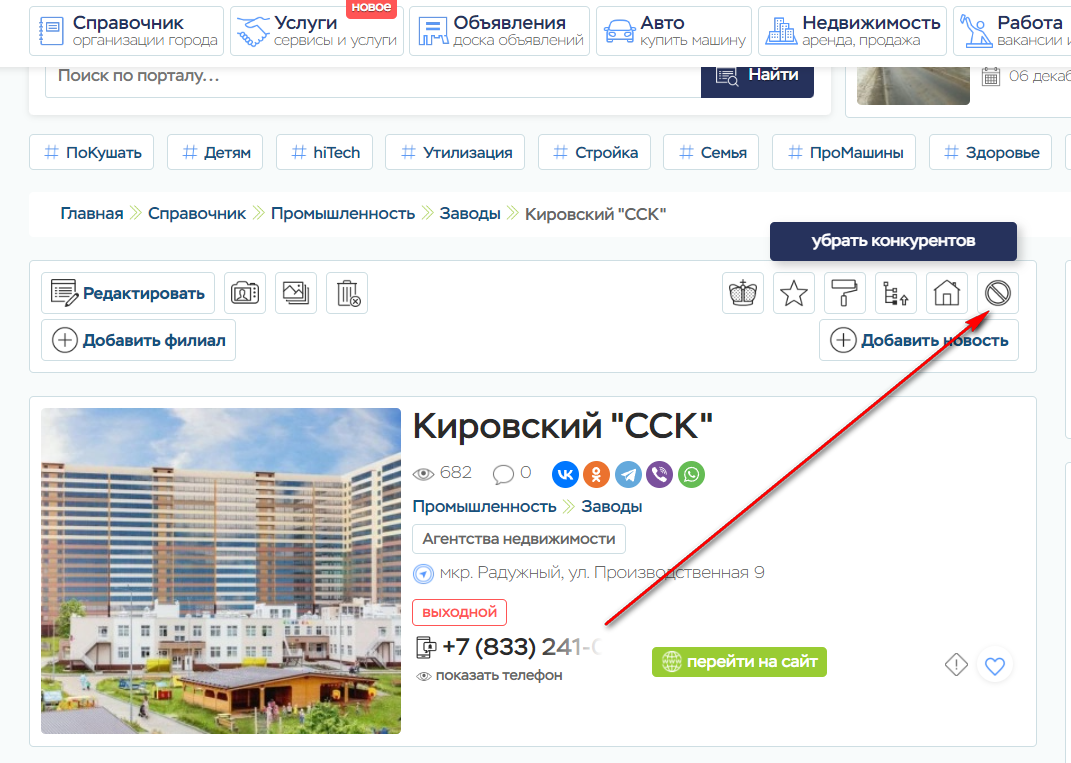Click the hierarchy tree icon button
1071x763 pixels.
click(x=895, y=293)
